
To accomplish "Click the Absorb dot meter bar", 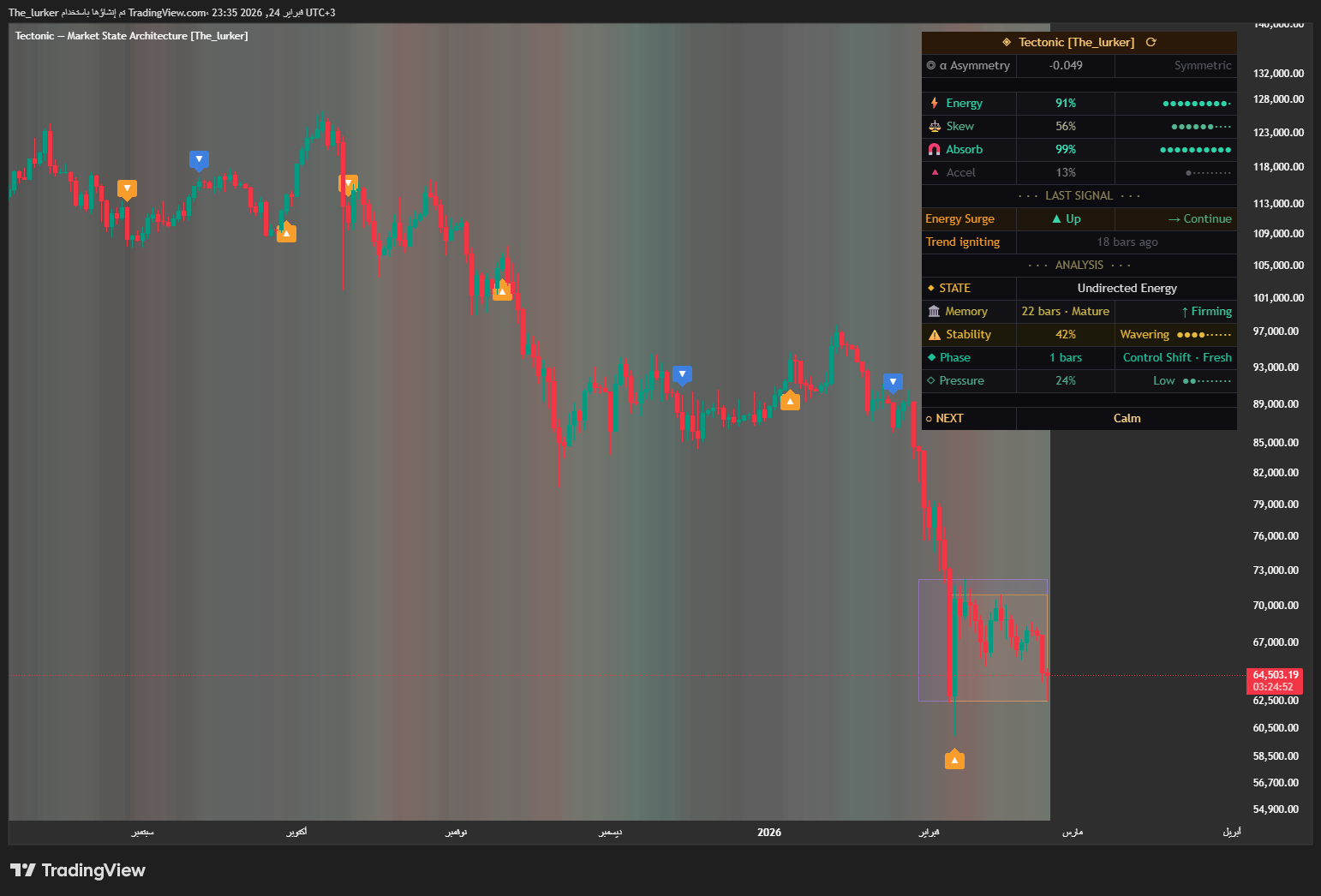I will [1196, 150].
